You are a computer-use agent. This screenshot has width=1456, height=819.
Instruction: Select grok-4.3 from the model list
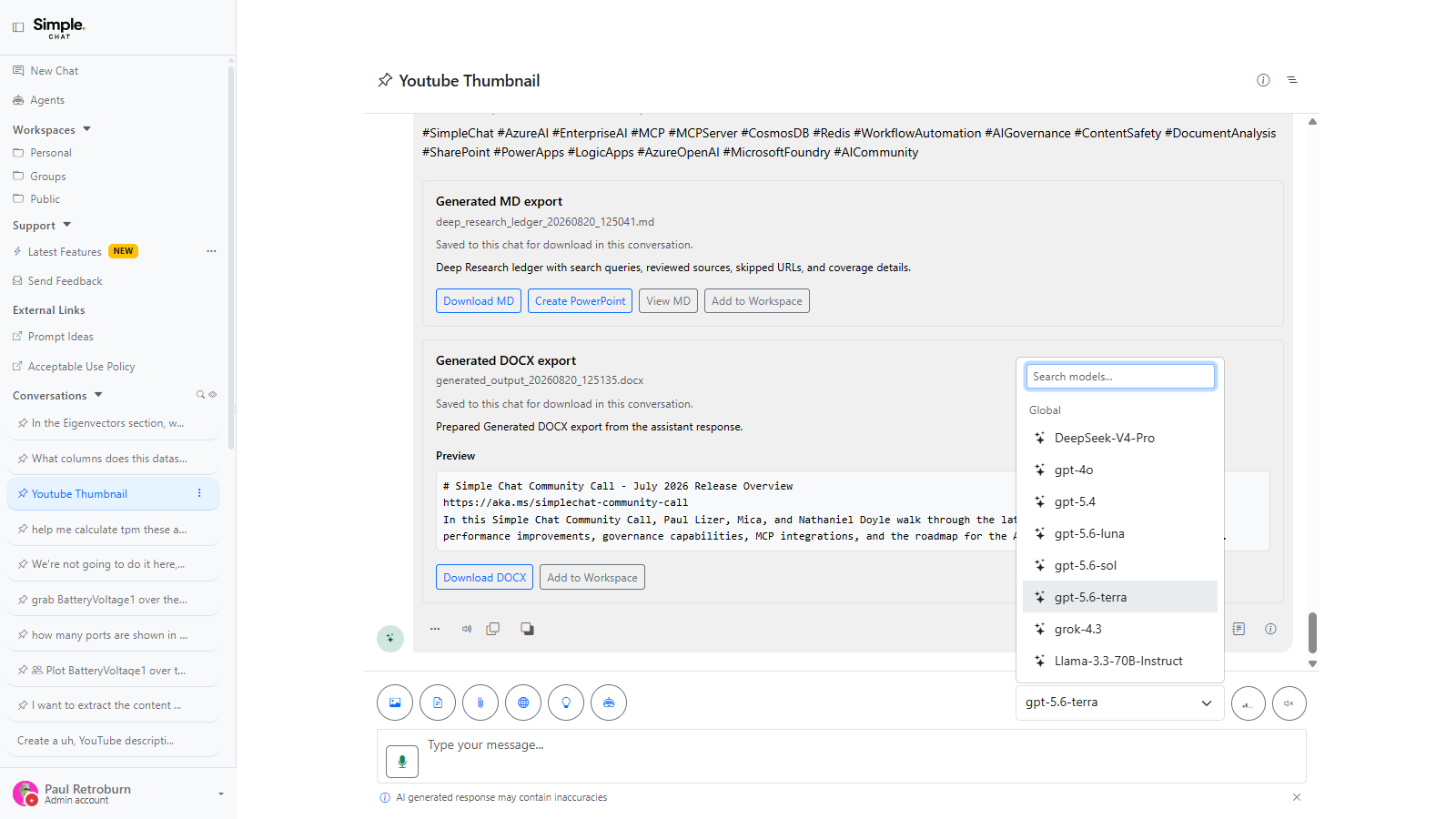coord(1120,629)
